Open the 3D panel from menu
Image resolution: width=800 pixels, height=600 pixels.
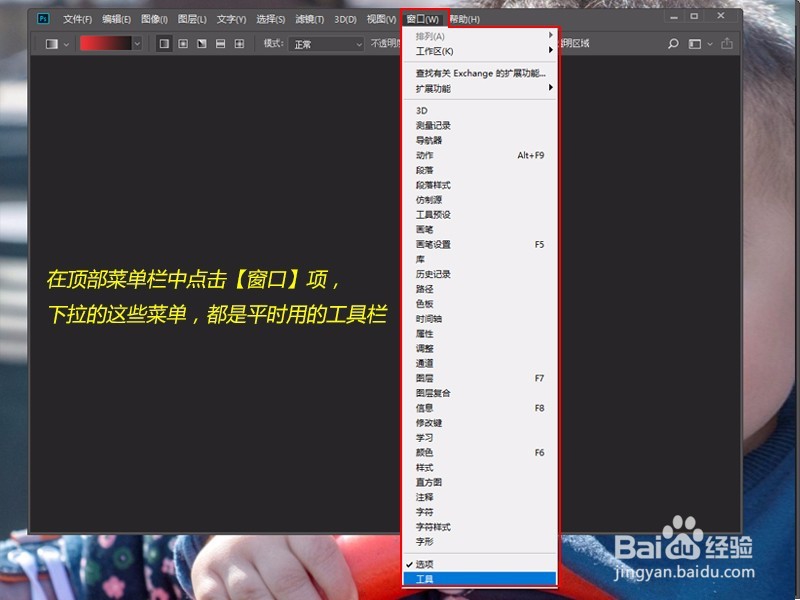click(x=480, y=110)
